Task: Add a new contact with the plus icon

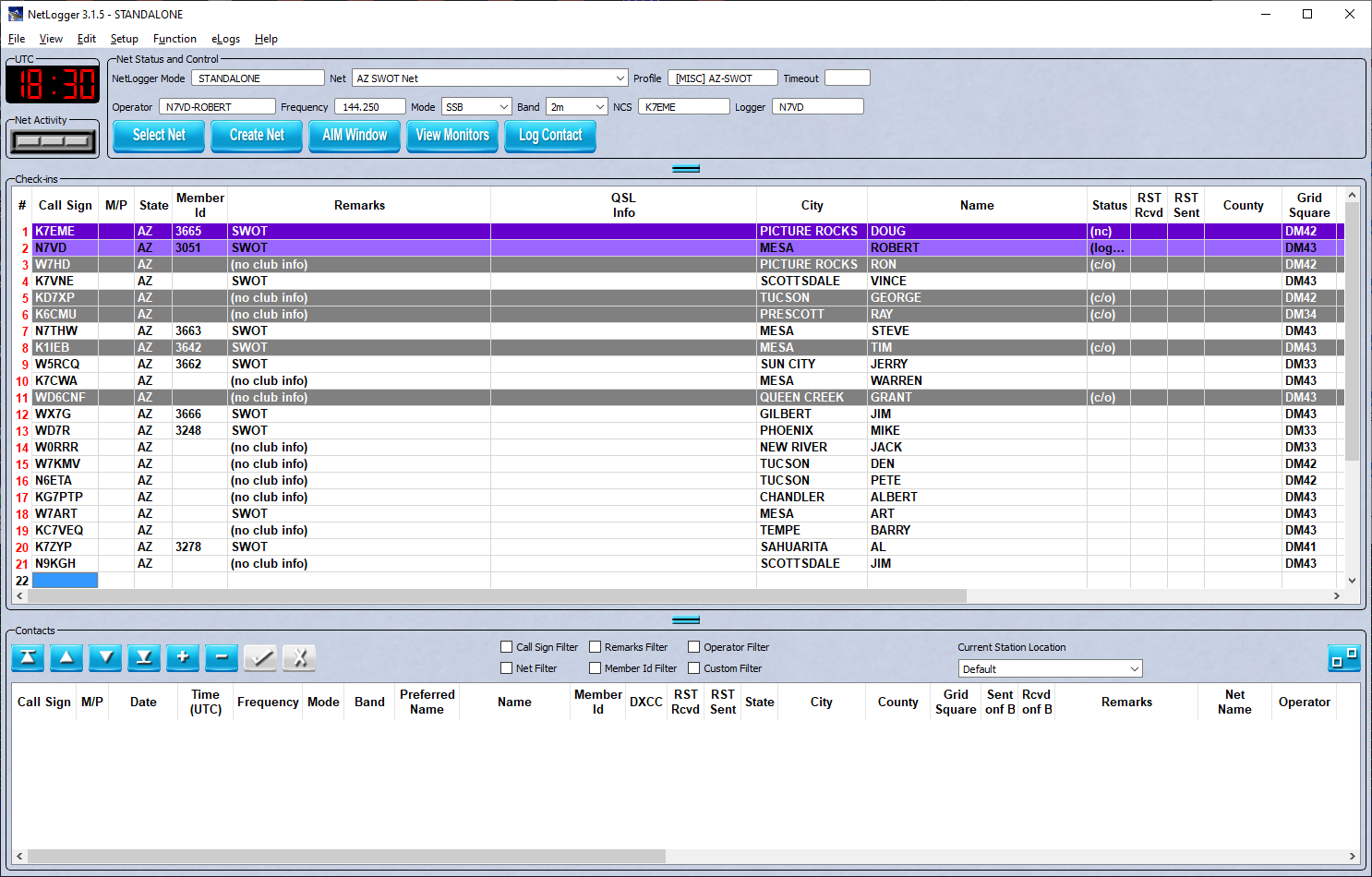Action: (182, 658)
